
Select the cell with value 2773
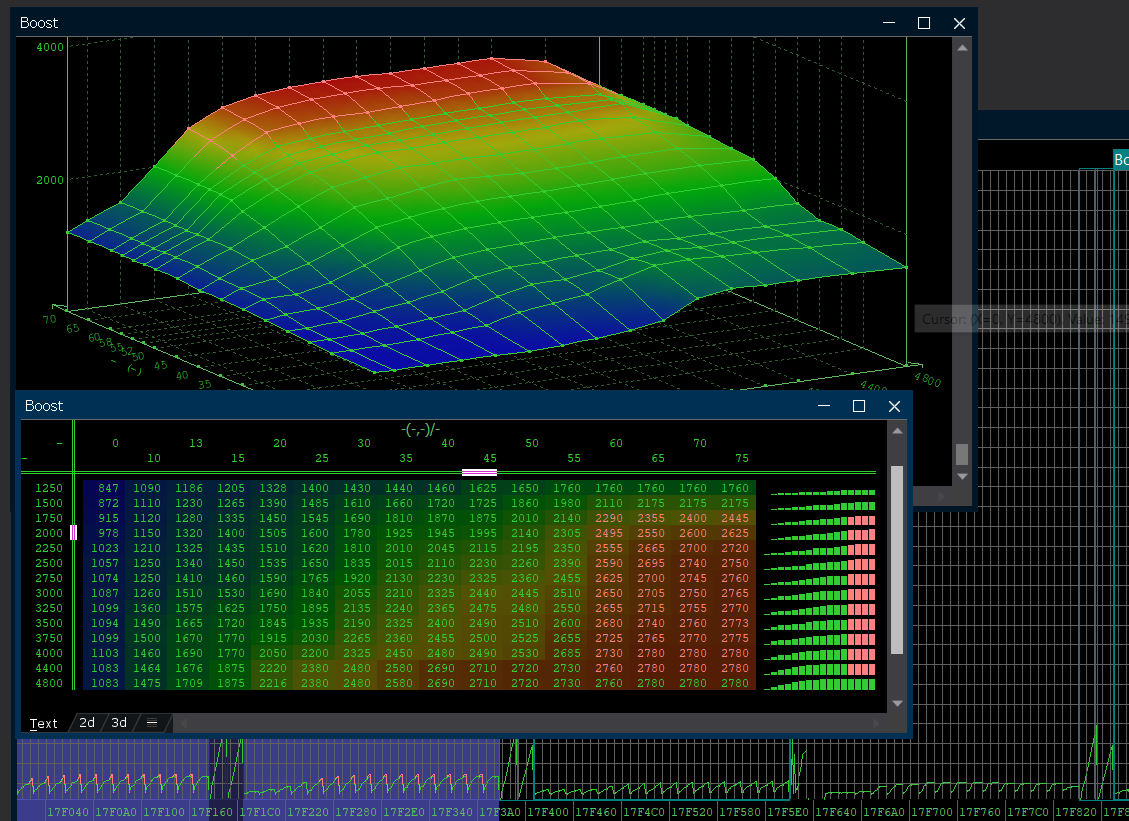[x=735, y=624]
